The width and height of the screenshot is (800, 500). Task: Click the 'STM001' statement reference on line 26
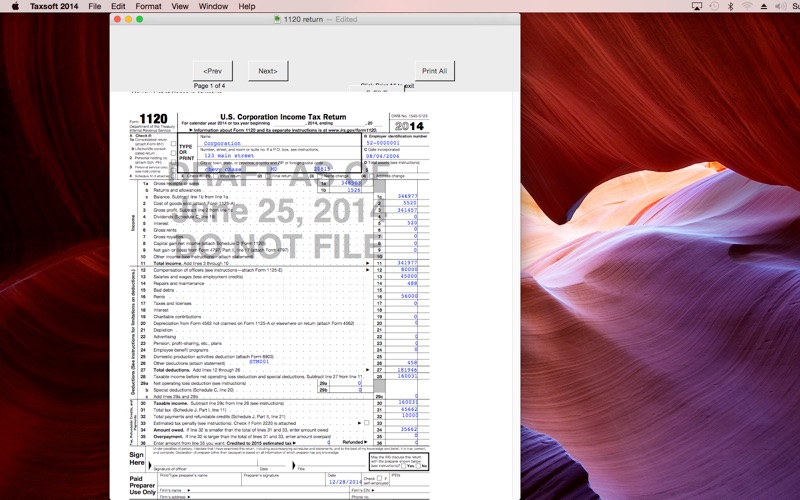(x=259, y=362)
